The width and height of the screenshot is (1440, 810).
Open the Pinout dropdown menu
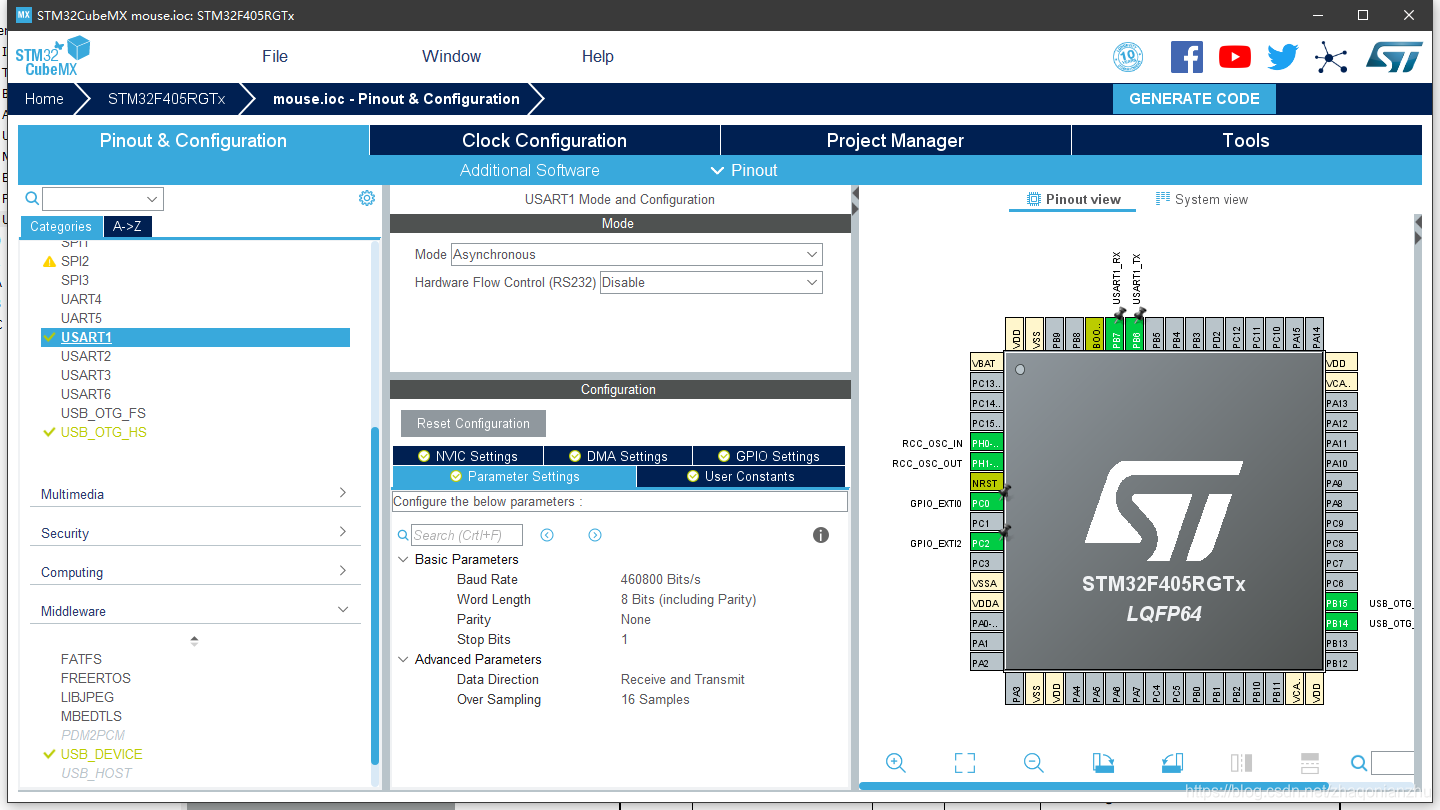(743, 170)
